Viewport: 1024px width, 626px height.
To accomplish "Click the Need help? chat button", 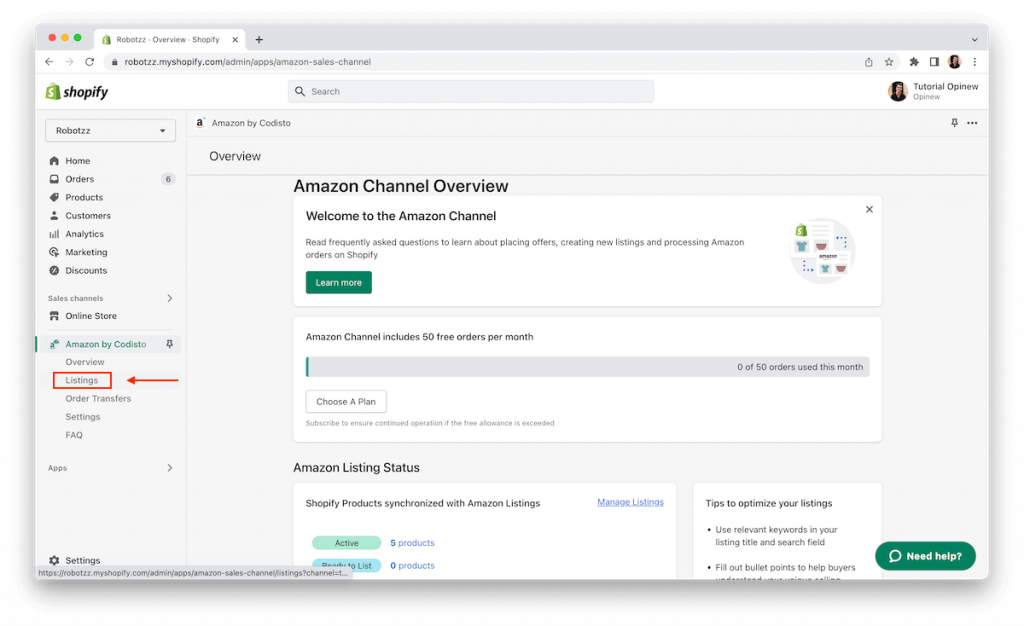I will coord(925,556).
